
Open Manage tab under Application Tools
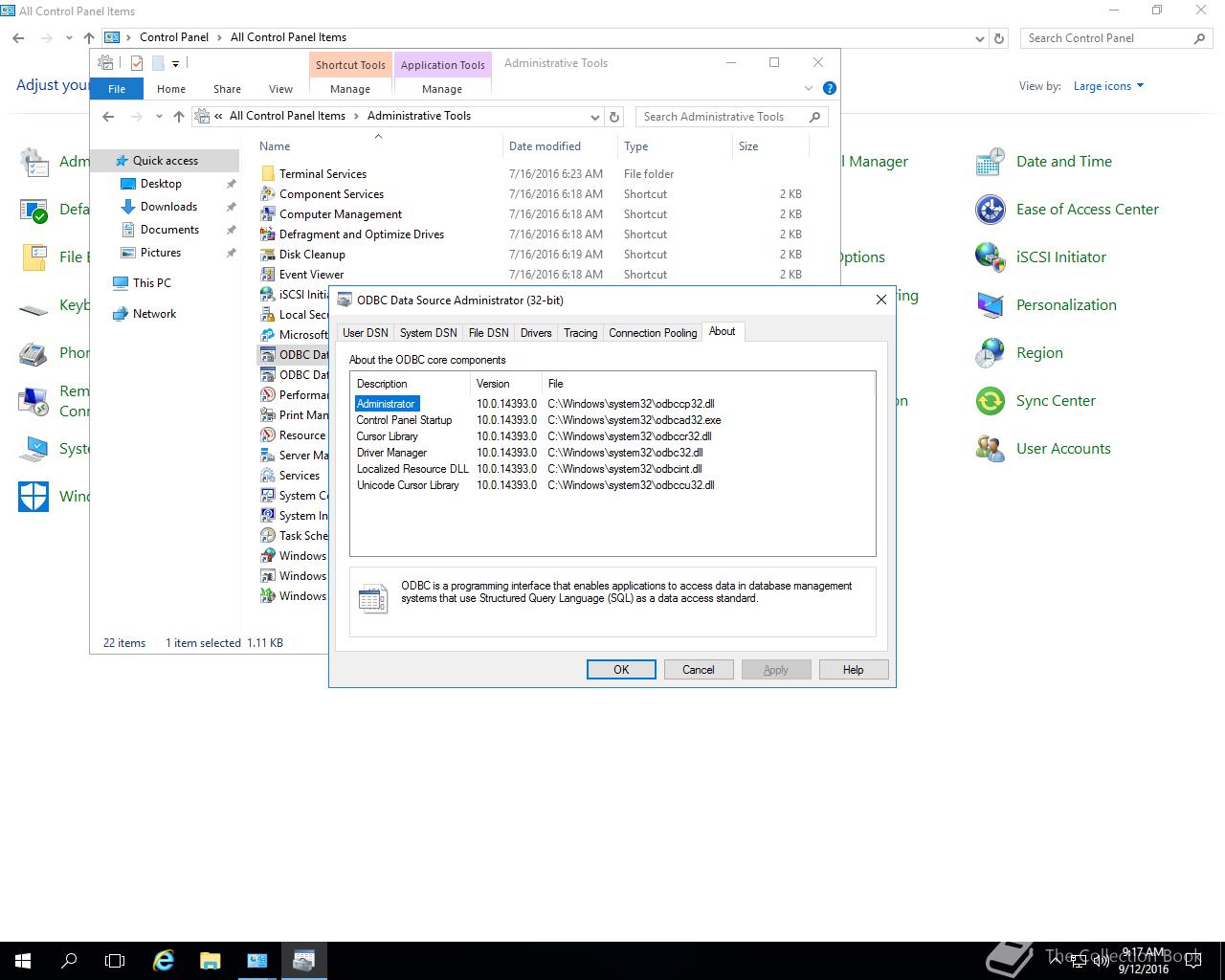tap(442, 89)
